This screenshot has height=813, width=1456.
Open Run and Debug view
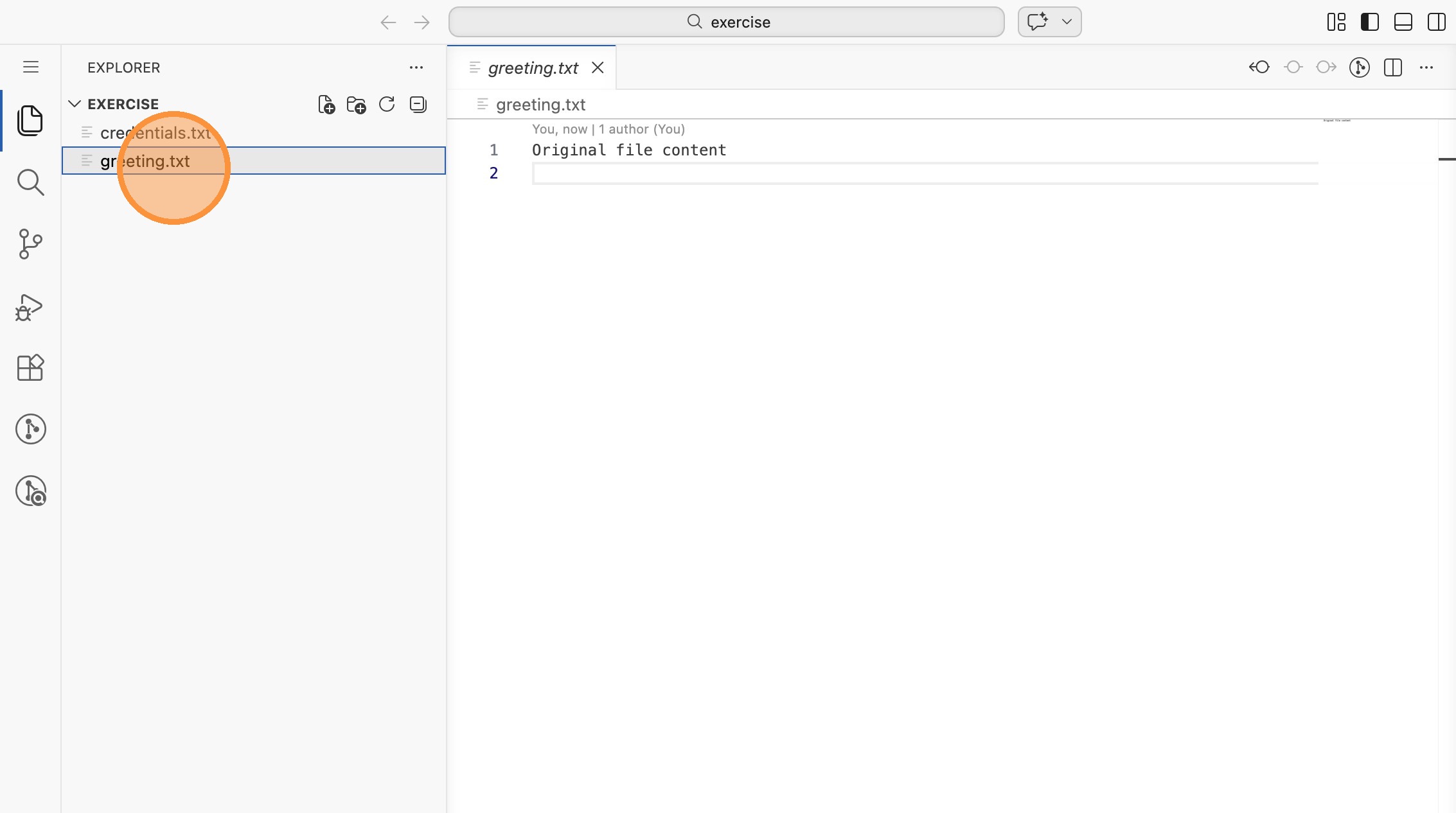[30, 307]
